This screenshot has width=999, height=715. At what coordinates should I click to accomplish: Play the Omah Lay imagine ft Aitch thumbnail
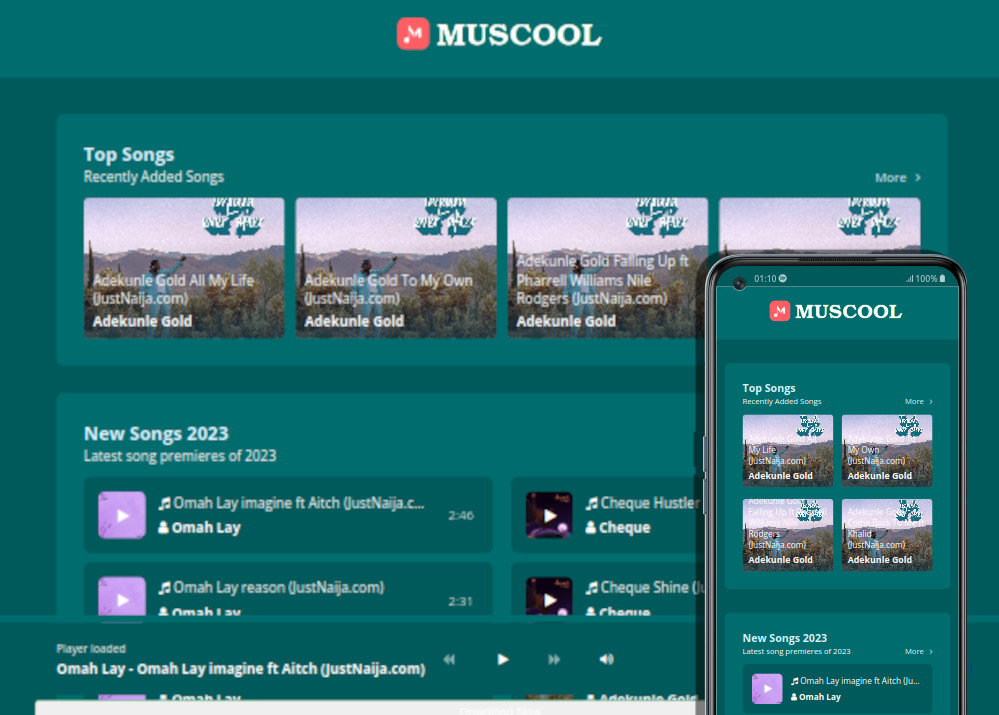122,515
